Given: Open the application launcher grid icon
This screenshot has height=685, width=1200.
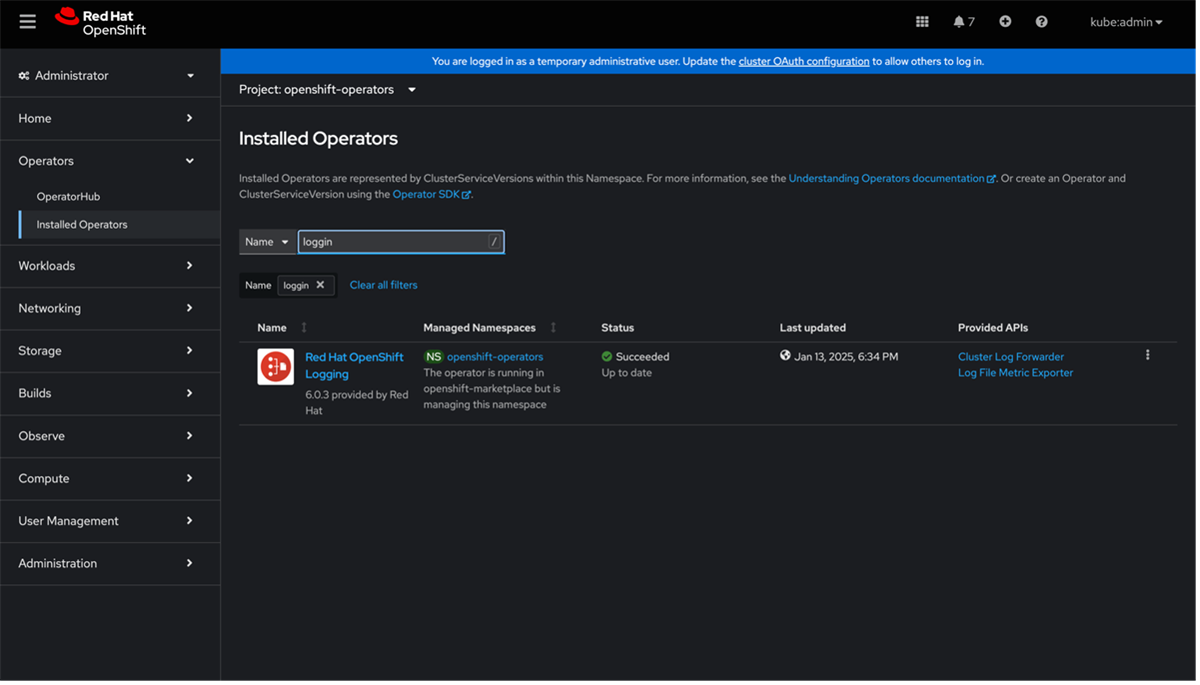Looking at the screenshot, I should point(922,20).
